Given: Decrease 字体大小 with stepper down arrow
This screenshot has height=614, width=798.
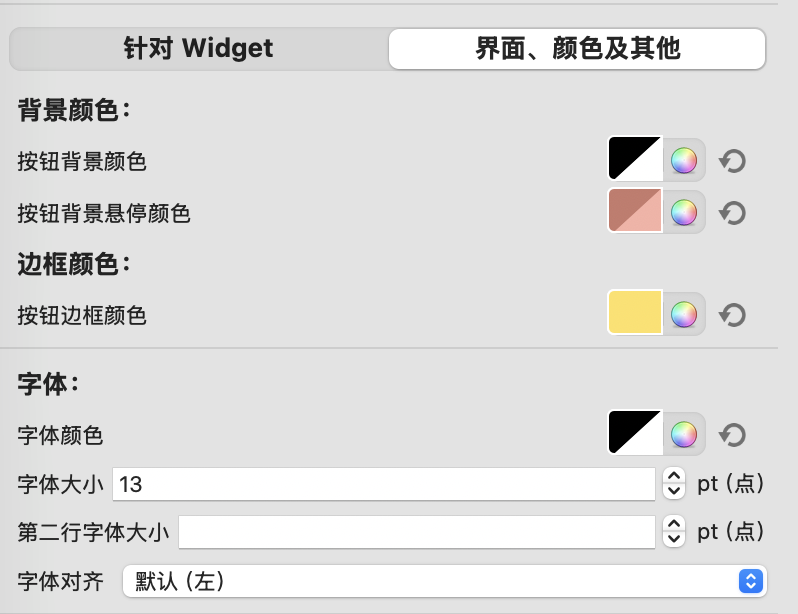Looking at the screenshot, I should [674, 491].
